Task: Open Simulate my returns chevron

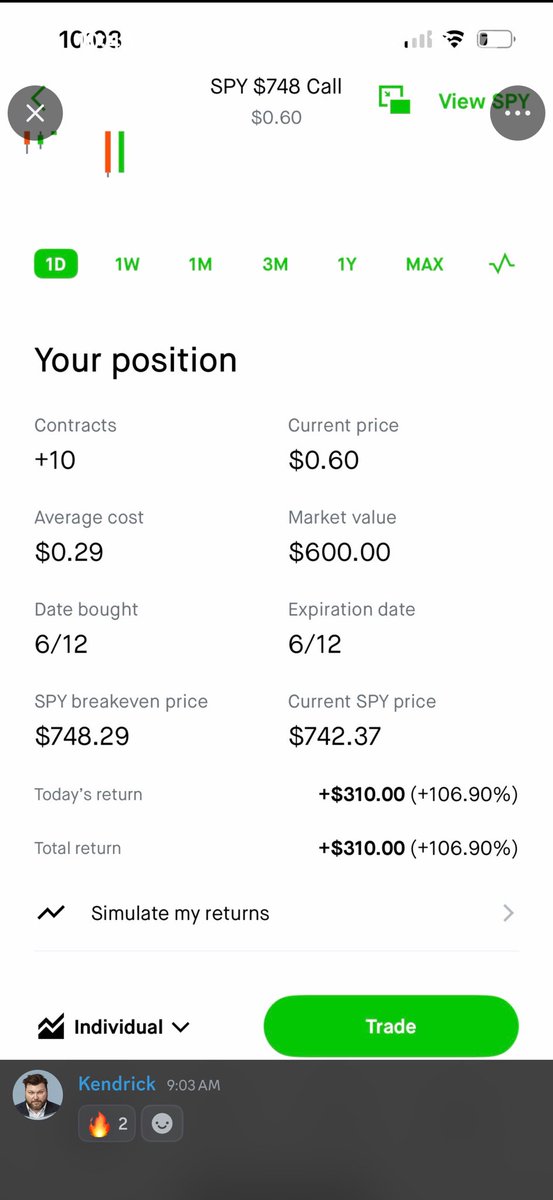Action: (x=508, y=913)
